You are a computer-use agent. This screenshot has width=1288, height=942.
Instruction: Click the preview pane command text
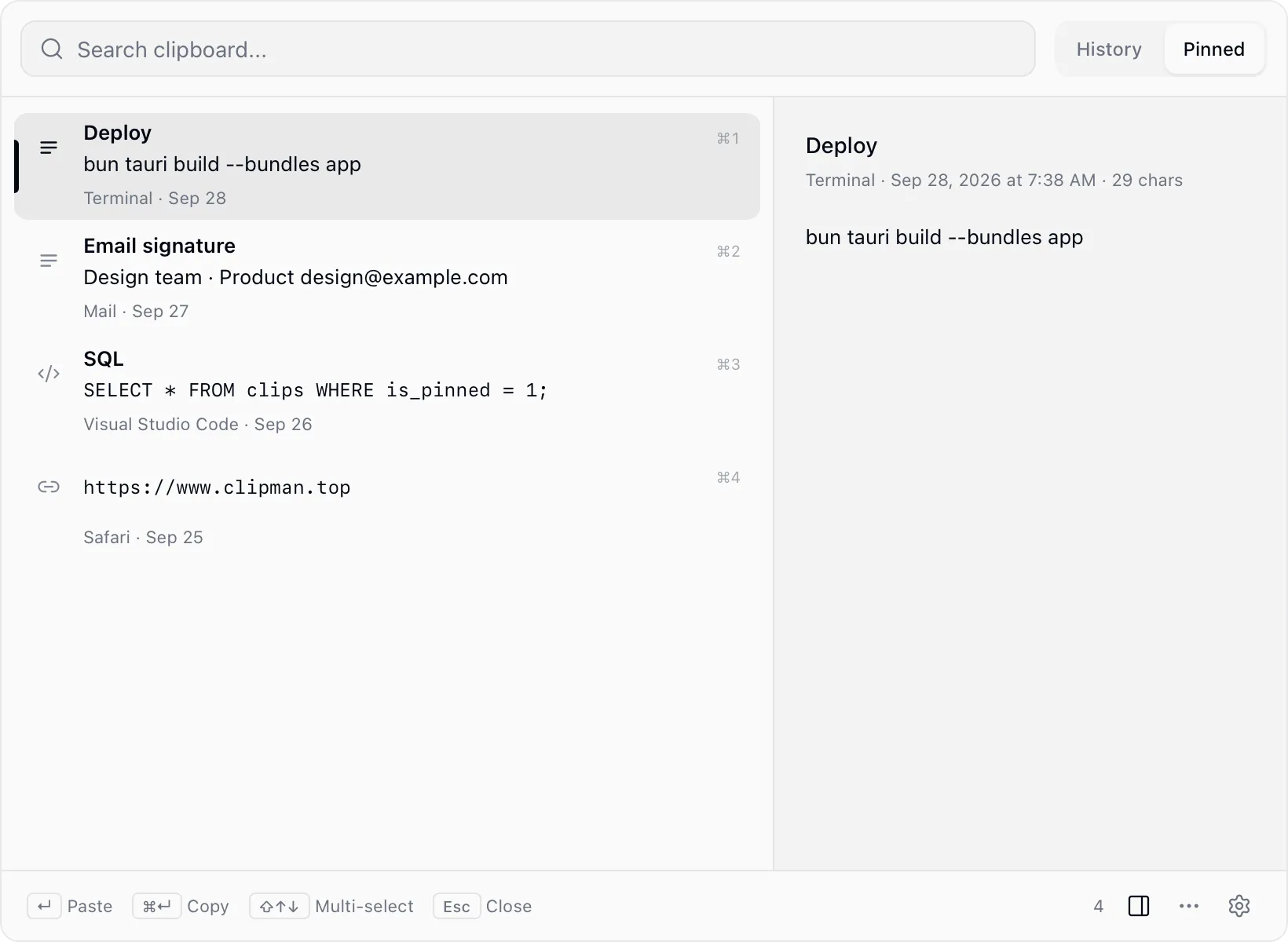944,237
